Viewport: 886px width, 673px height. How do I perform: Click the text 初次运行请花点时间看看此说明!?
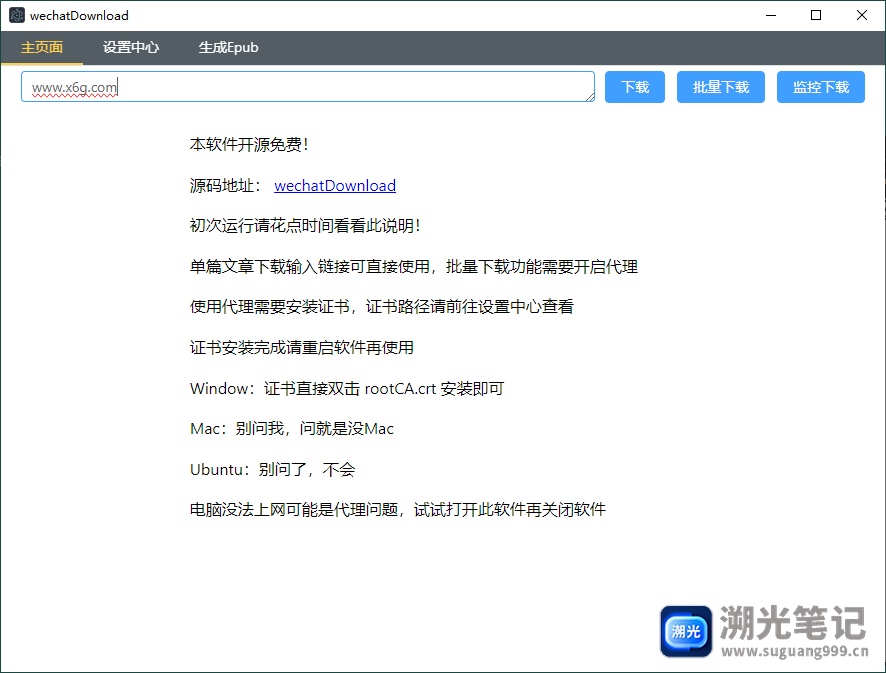tap(305, 225)
